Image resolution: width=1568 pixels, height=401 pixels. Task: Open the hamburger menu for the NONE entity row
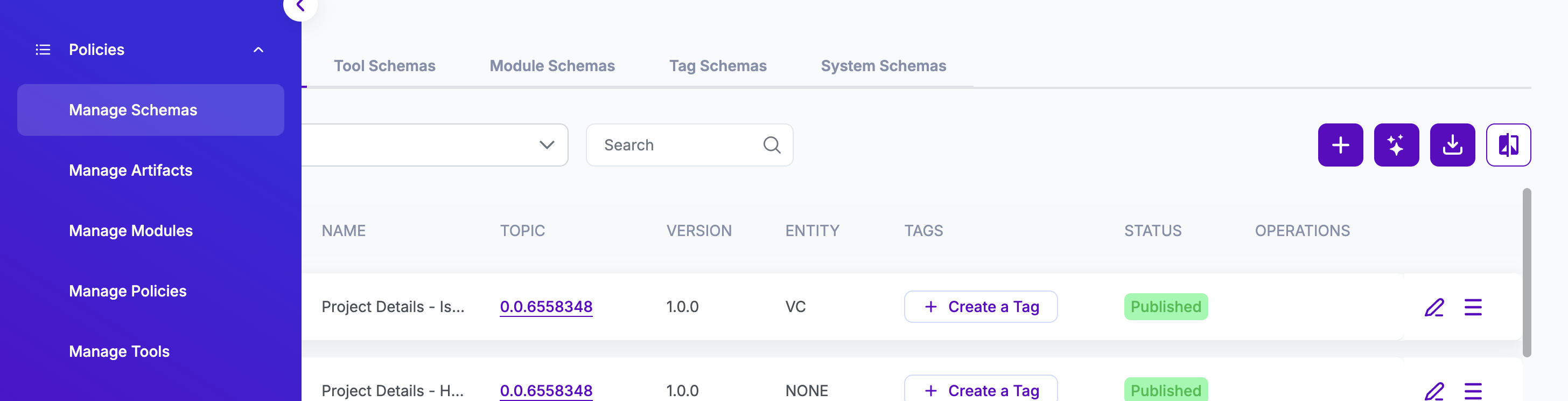pyautogui.click(x=1473, y=391)
